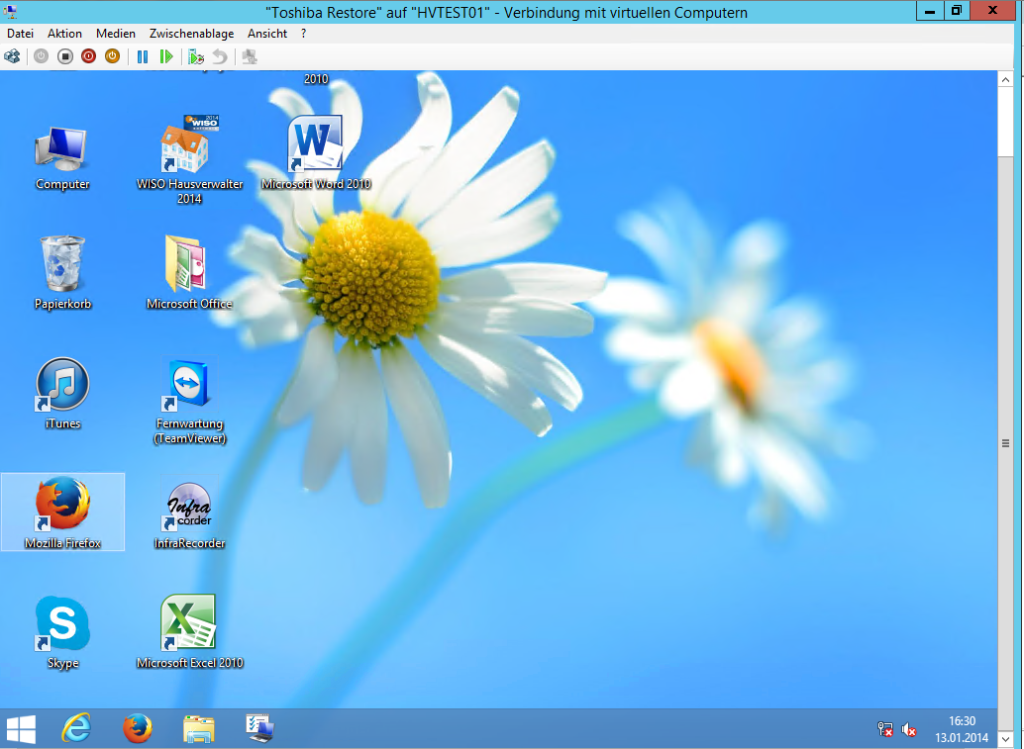1024x749 pixels.
Task: Open Internet Explorer from the taskbar
Action: [x=76, y=729]
